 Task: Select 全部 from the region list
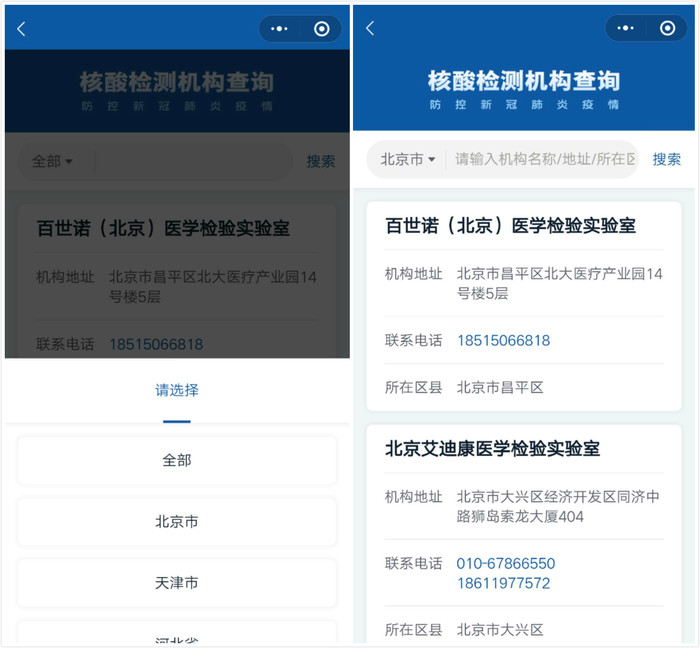click(x=177, y=460)
